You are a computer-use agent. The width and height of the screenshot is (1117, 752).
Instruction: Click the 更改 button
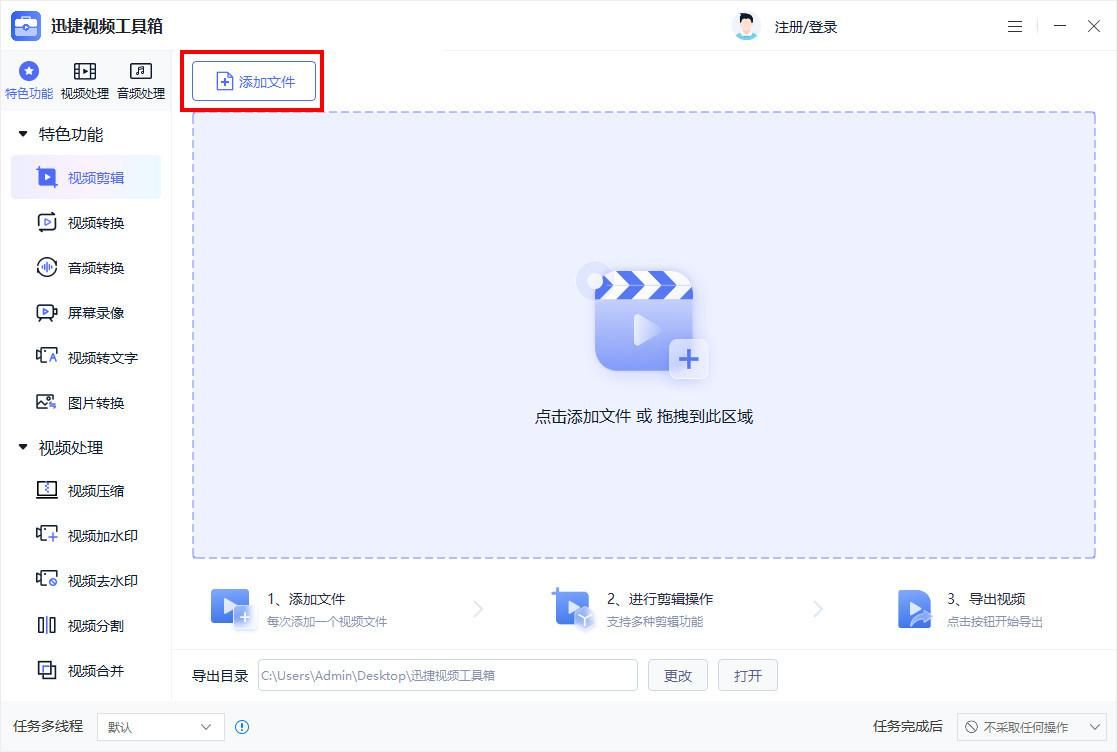pyautogui.click(x=677, y=675)
